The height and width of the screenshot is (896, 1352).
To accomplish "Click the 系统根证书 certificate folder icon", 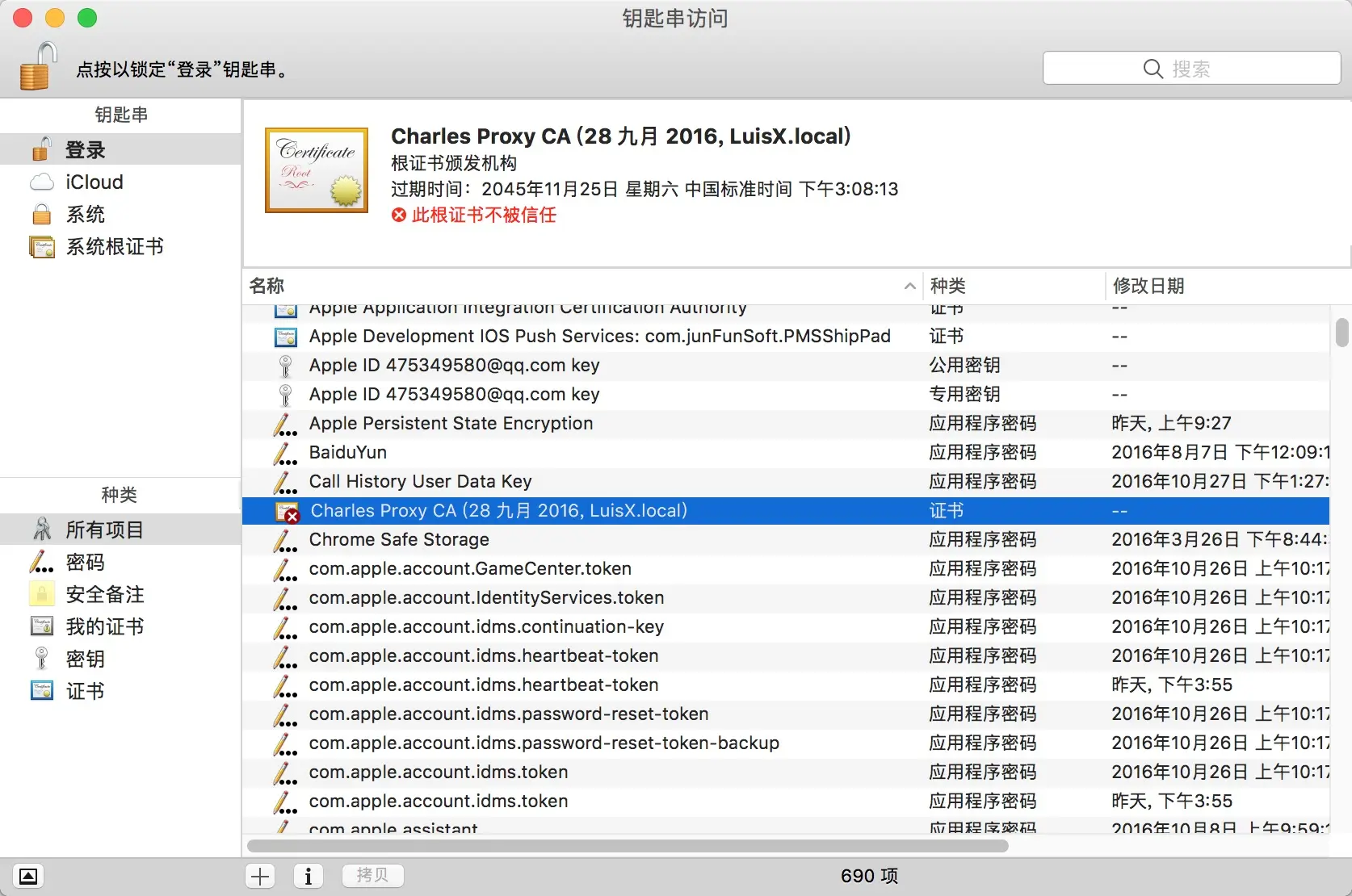I will (x=42, y=246).
